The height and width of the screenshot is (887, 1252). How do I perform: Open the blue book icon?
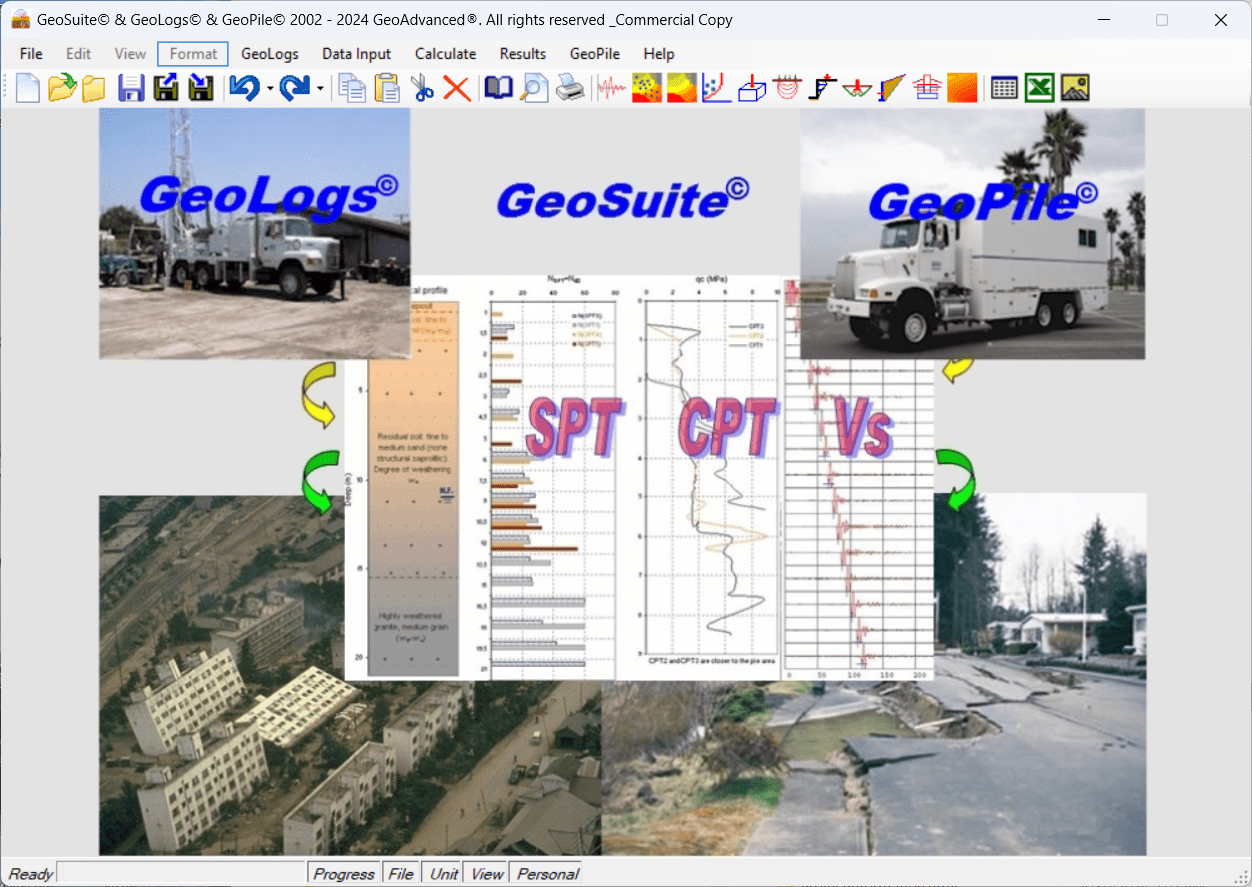click(498, 88)
